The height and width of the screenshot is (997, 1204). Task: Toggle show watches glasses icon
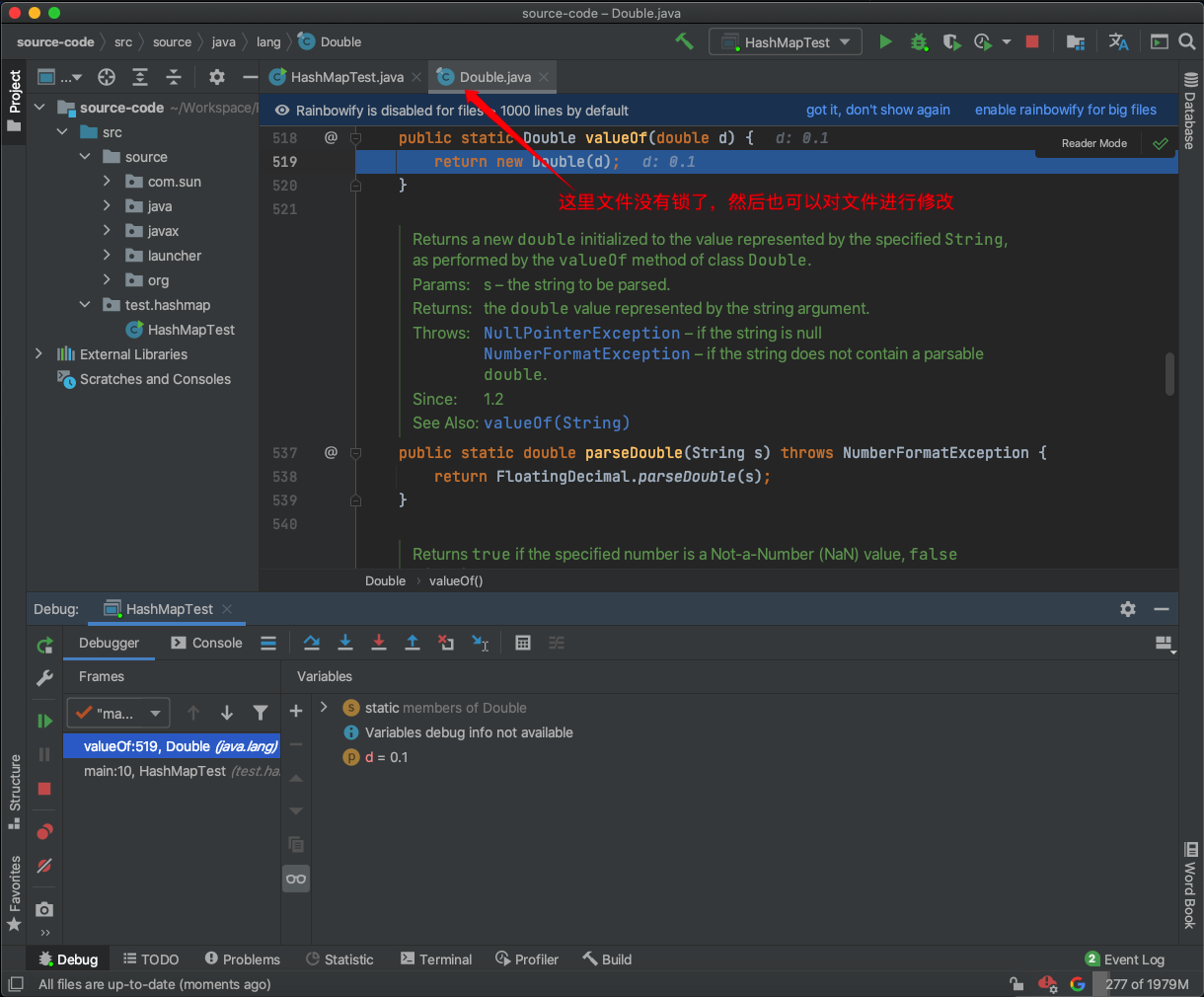point(296,879)
